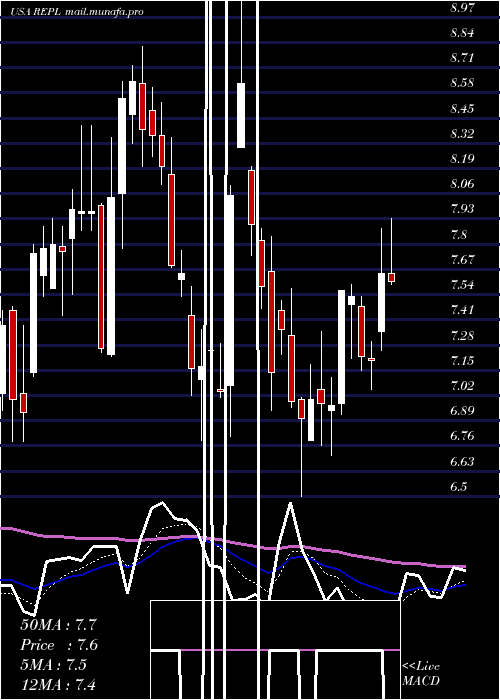
Task: Click the 8.97 price axis label
Action: pyautogui.click(x=462, y=8)
